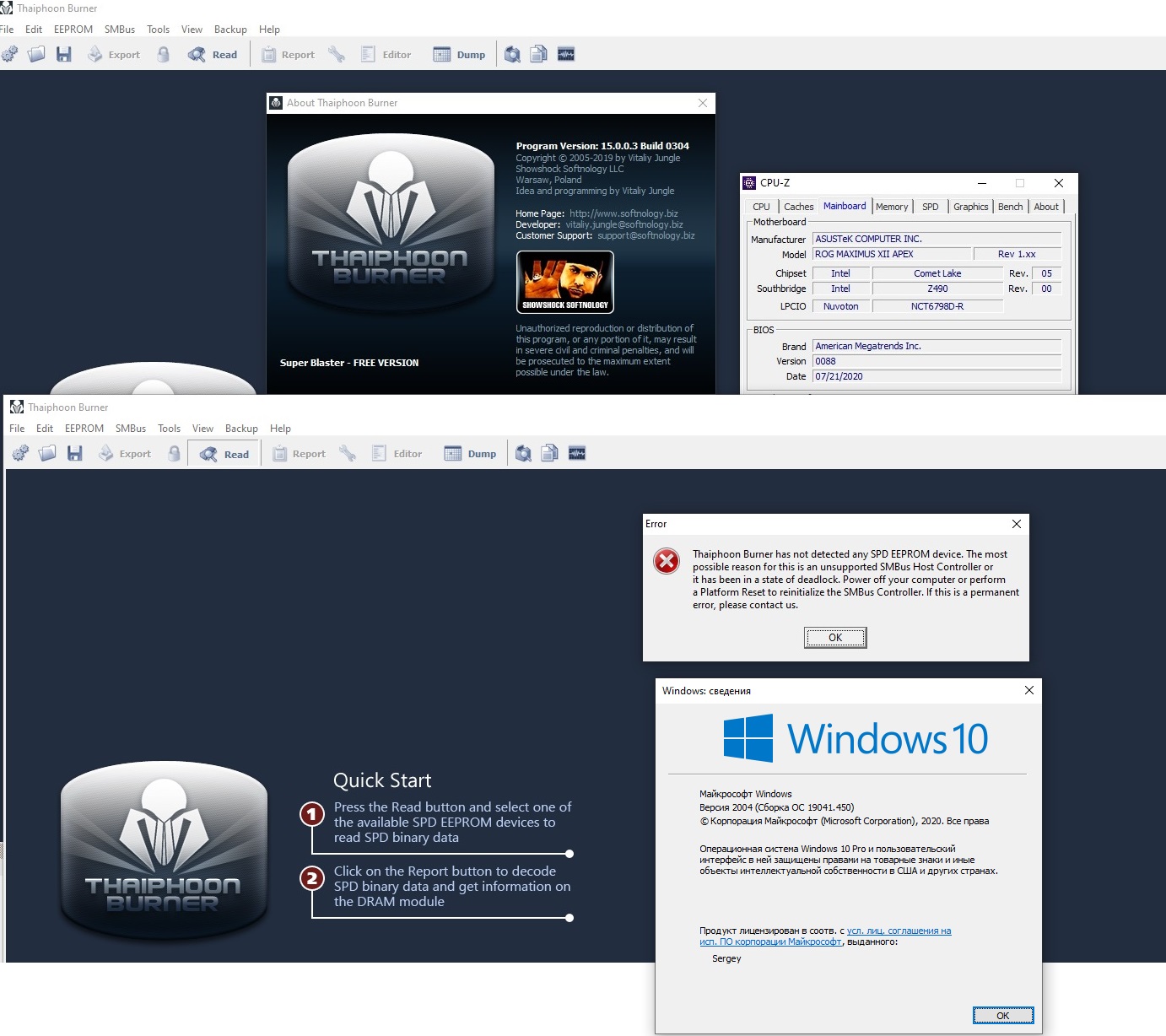Select the Mainboard tab in CPU-Z

pyautogui.click(x=845, y=206)
